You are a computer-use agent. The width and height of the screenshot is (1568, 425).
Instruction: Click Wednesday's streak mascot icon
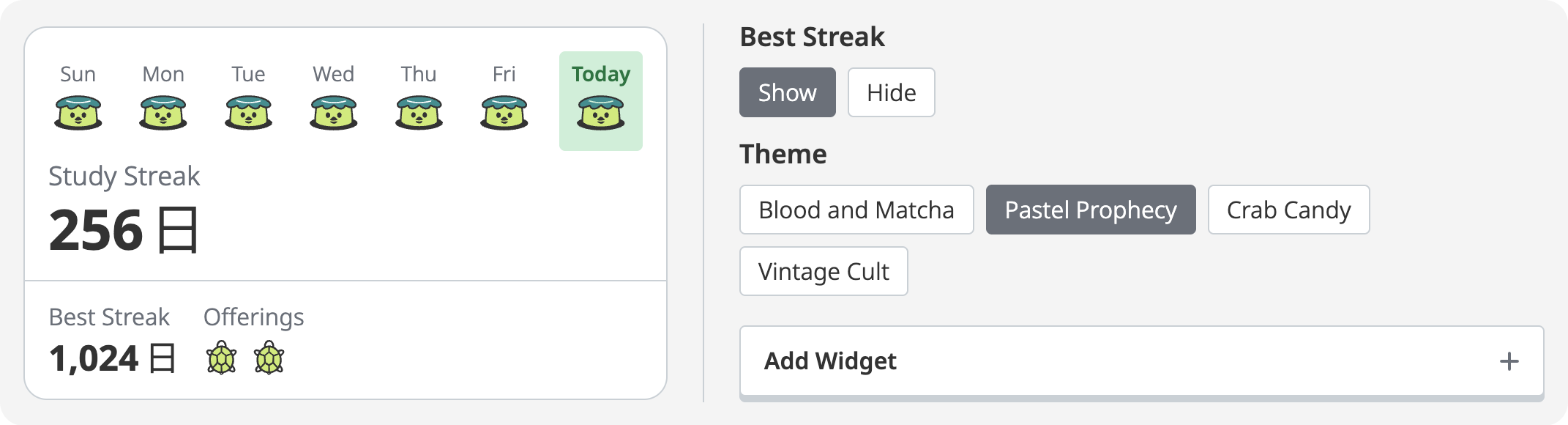pos(334,113)
